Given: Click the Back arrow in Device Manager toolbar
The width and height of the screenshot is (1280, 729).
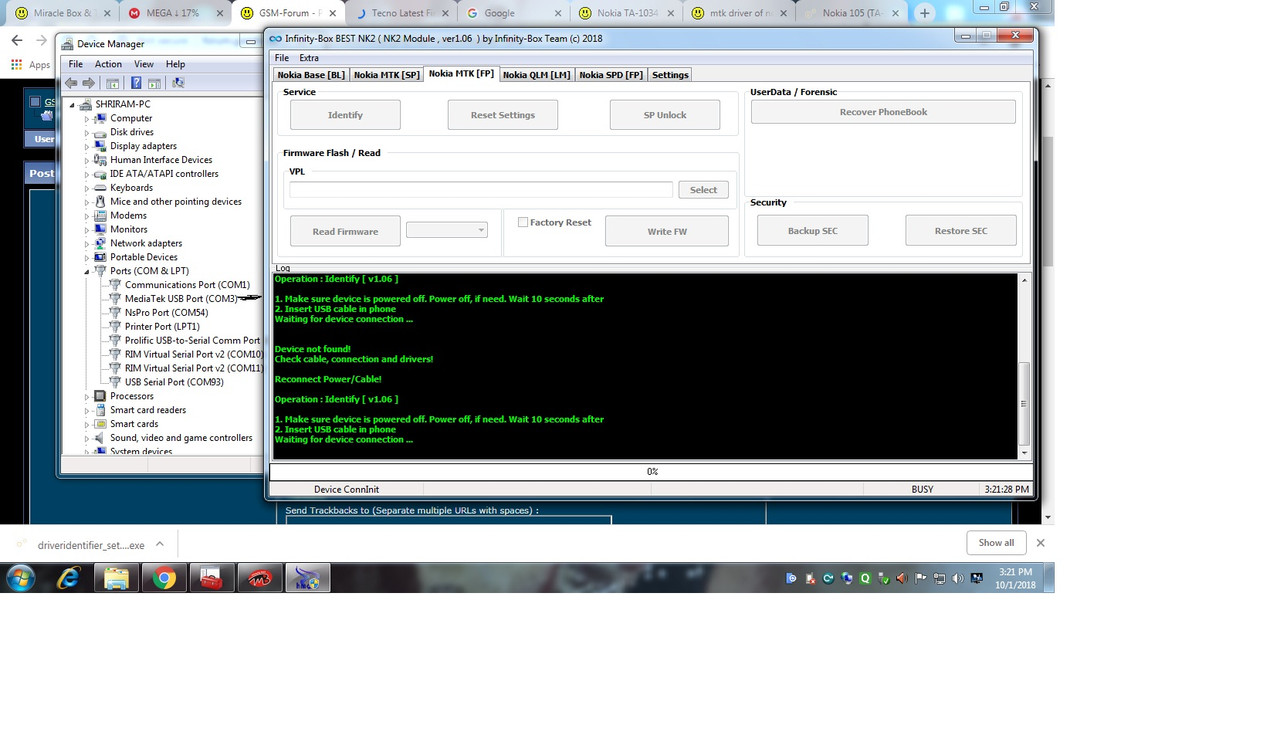Looking at the screenshot, I should [x=71, y=83].
